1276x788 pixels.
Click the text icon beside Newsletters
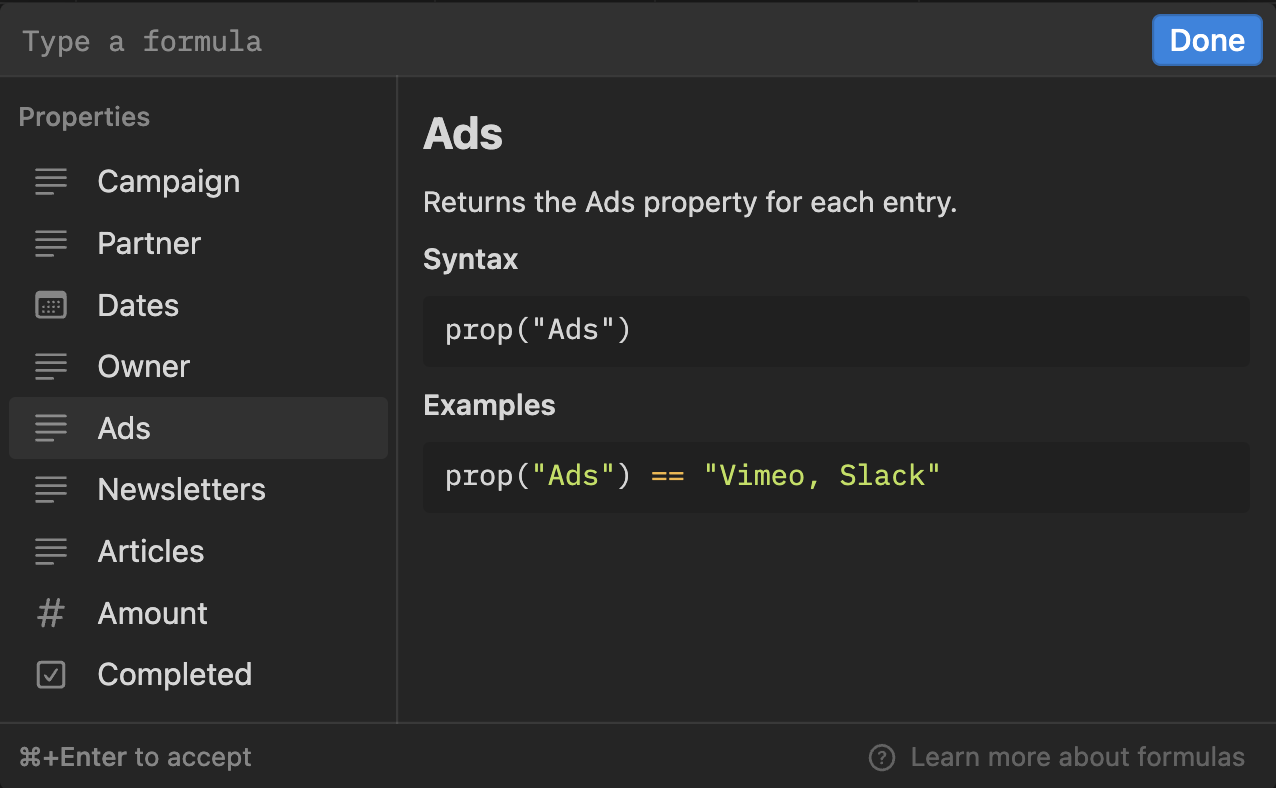point(51,490)
